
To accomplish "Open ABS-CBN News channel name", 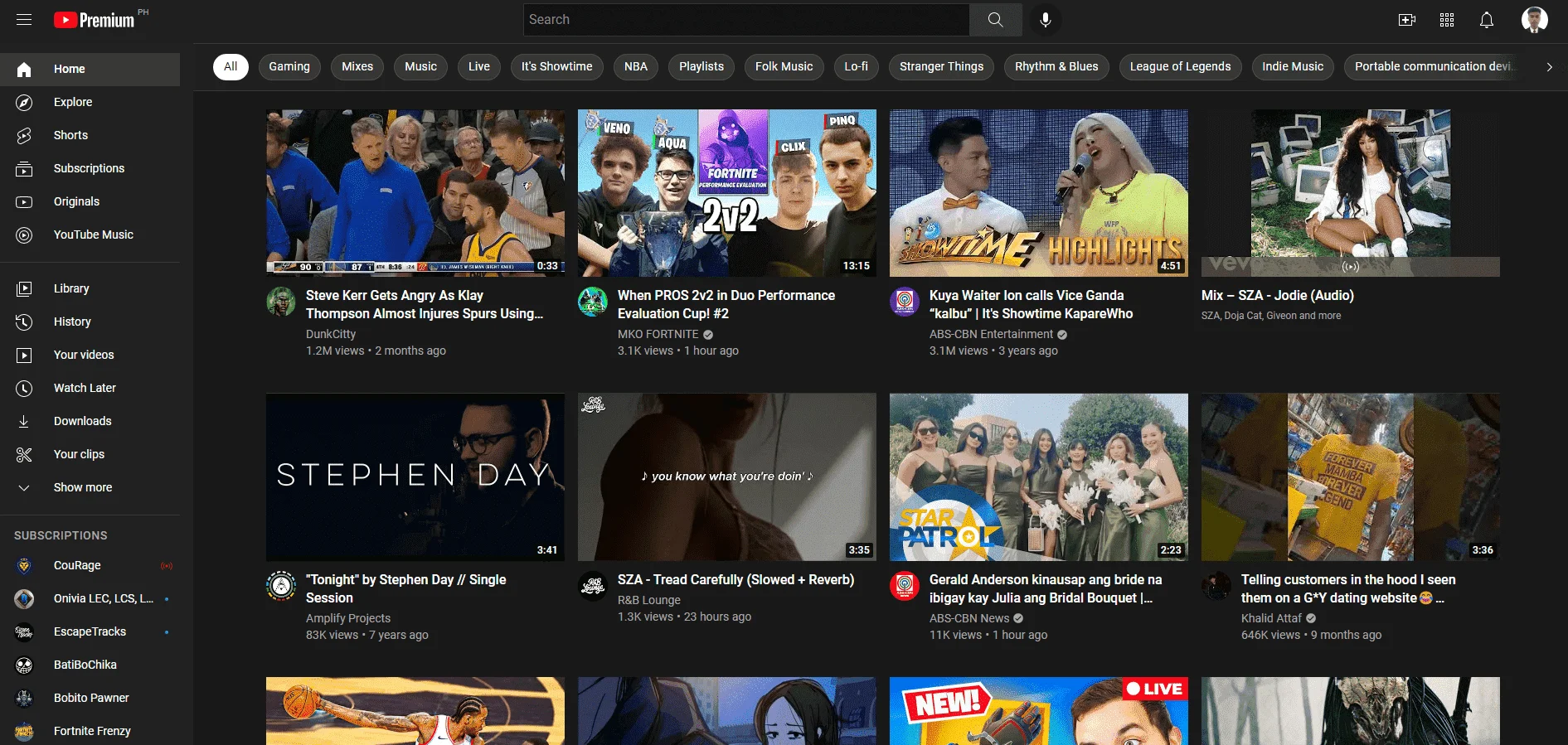I will [969, 619].
